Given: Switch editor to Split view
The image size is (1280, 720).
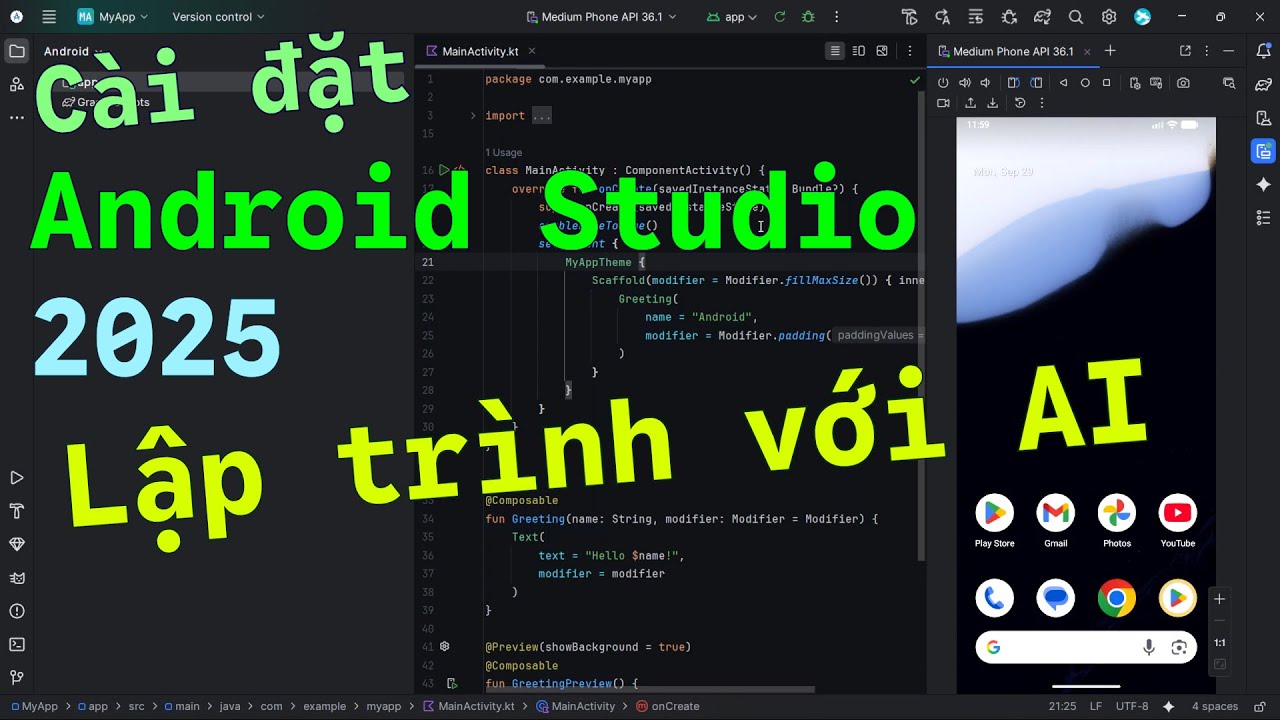Looking at the screenshot, I should pyautogui.click(x=859, y=51).
